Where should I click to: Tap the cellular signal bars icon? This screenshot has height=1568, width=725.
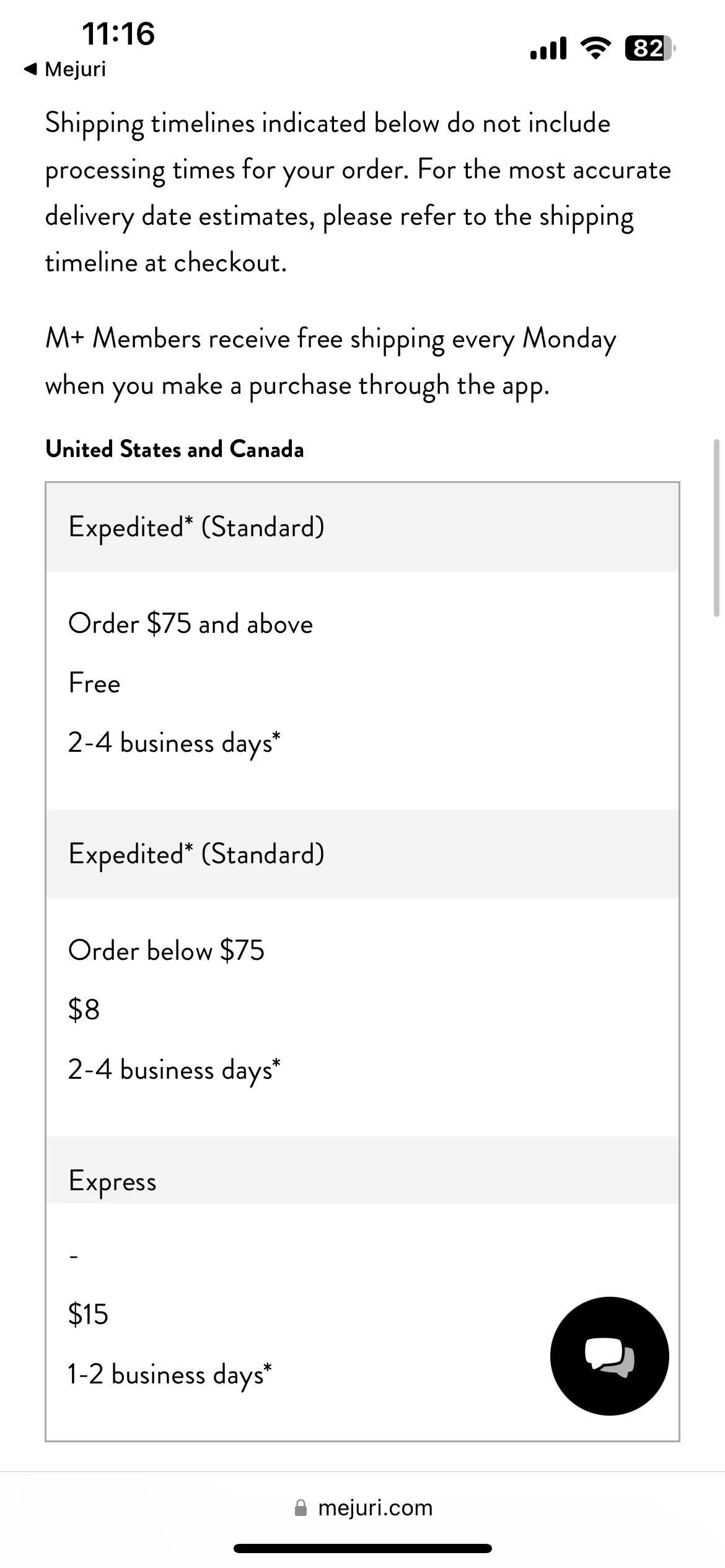548,48
